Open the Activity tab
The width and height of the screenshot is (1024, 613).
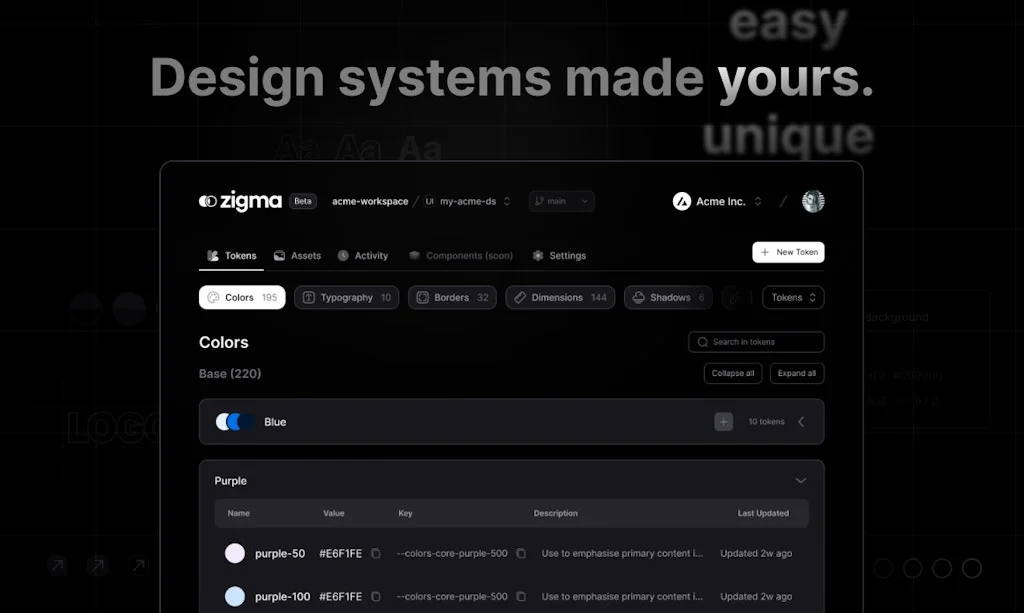363,255
